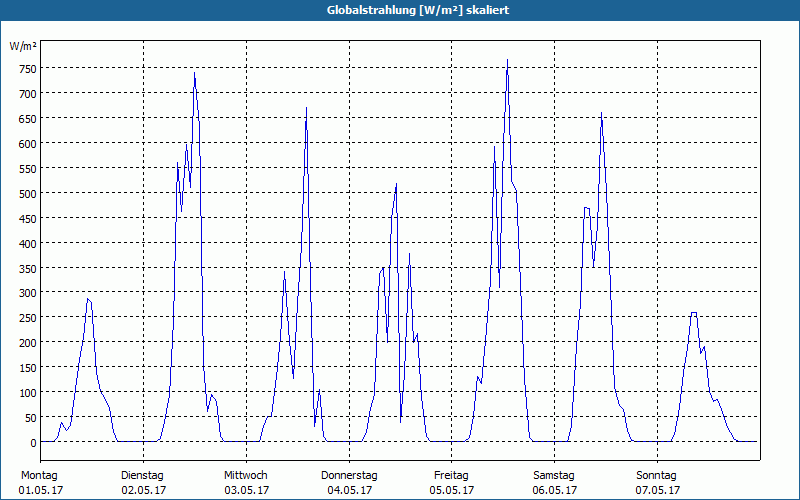Viewport: 800px width, 500px height.
Task: Click the 700 y-axis value
Action: point(27,94)
